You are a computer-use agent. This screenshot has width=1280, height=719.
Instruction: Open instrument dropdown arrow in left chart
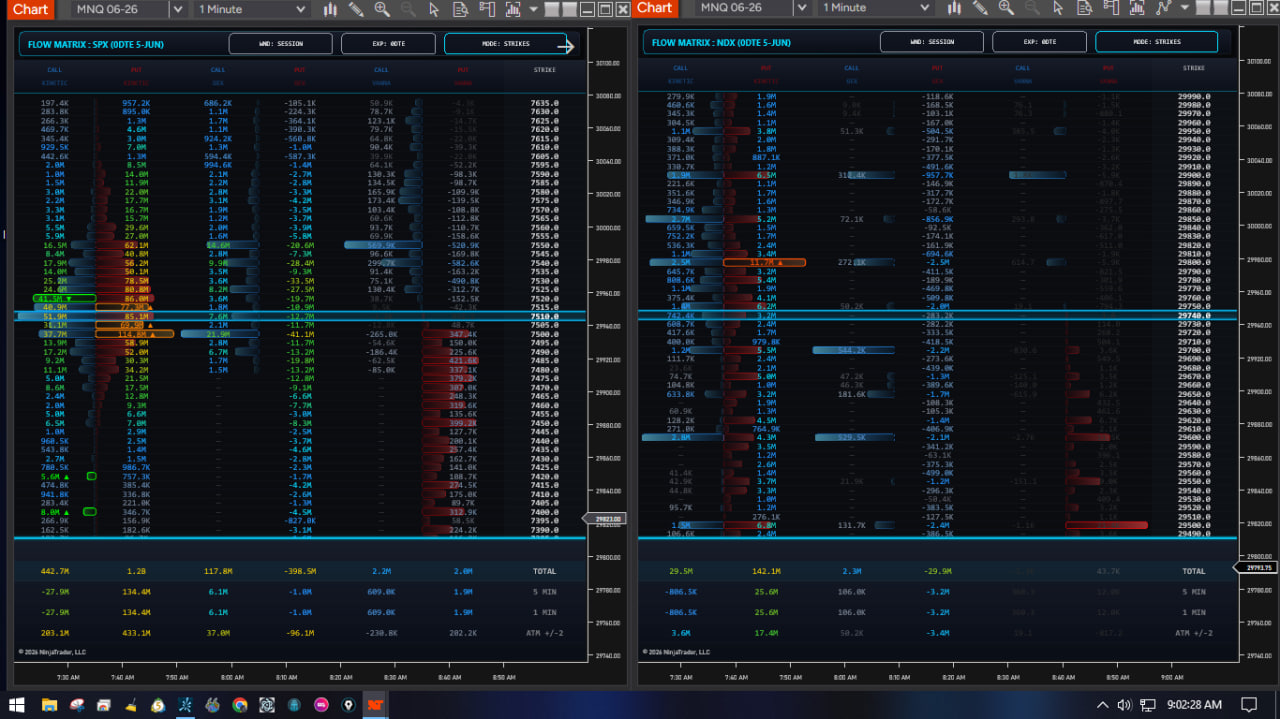pos(177,9)
